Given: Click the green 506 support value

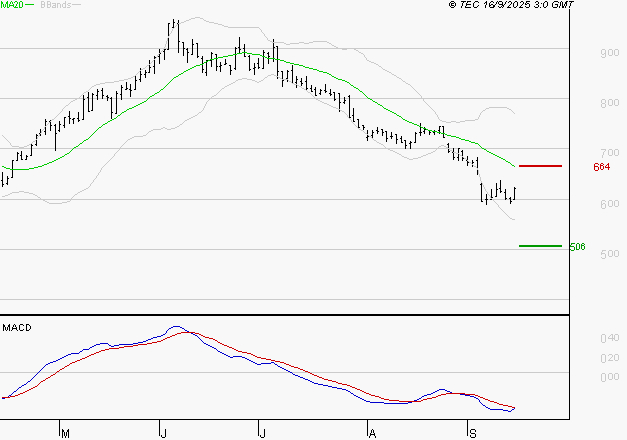Looking at the screenshot, I should click(577, 247).
